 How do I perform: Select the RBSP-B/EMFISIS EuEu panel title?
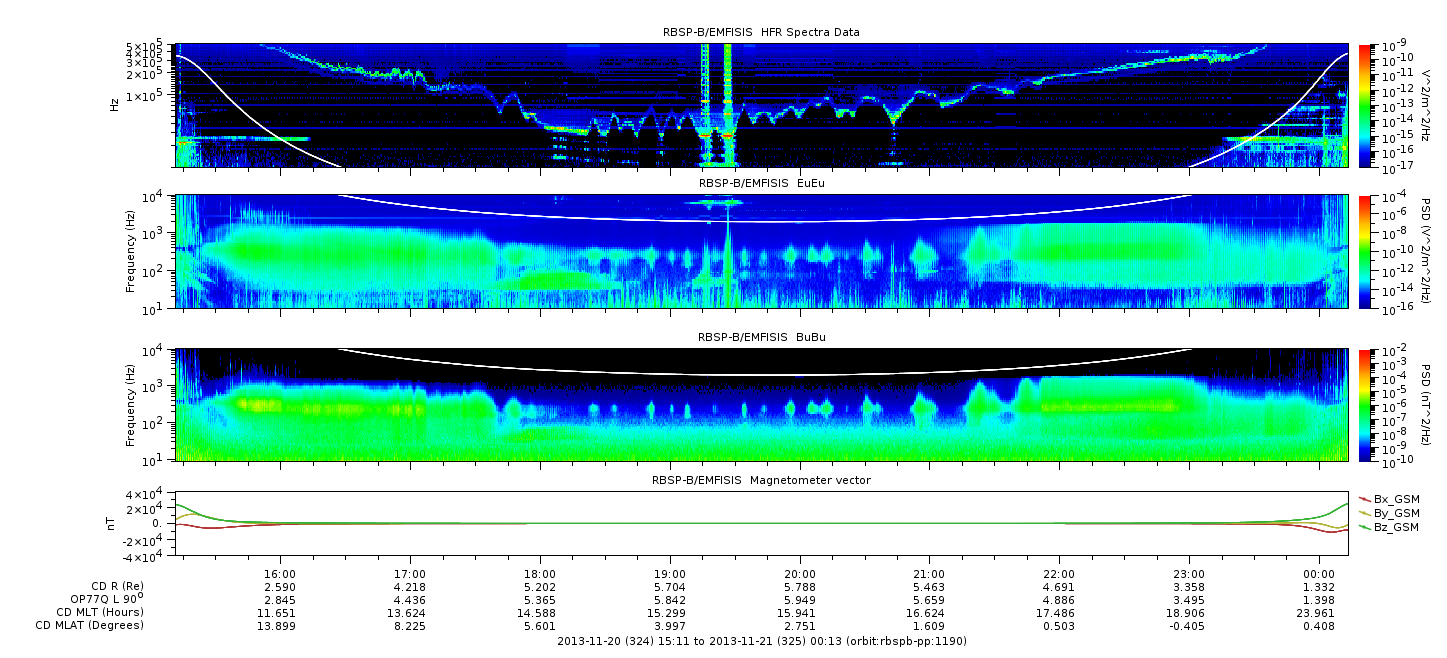761,184
